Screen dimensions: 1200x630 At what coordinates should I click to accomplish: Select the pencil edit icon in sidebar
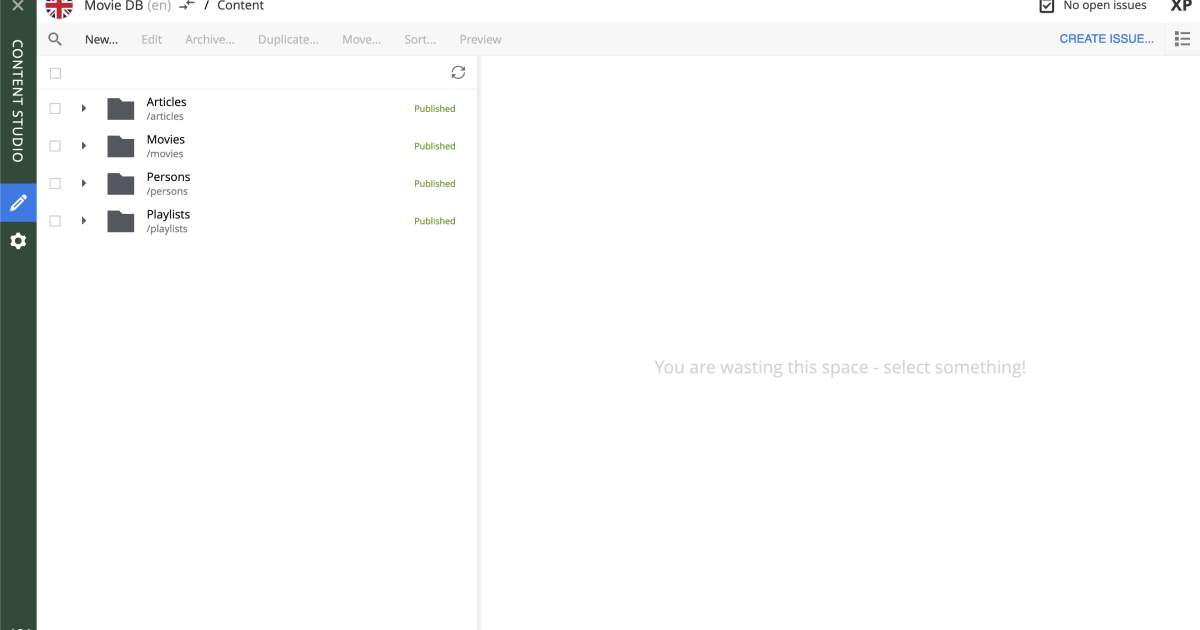pyautogui.click(x=18, y=202)
